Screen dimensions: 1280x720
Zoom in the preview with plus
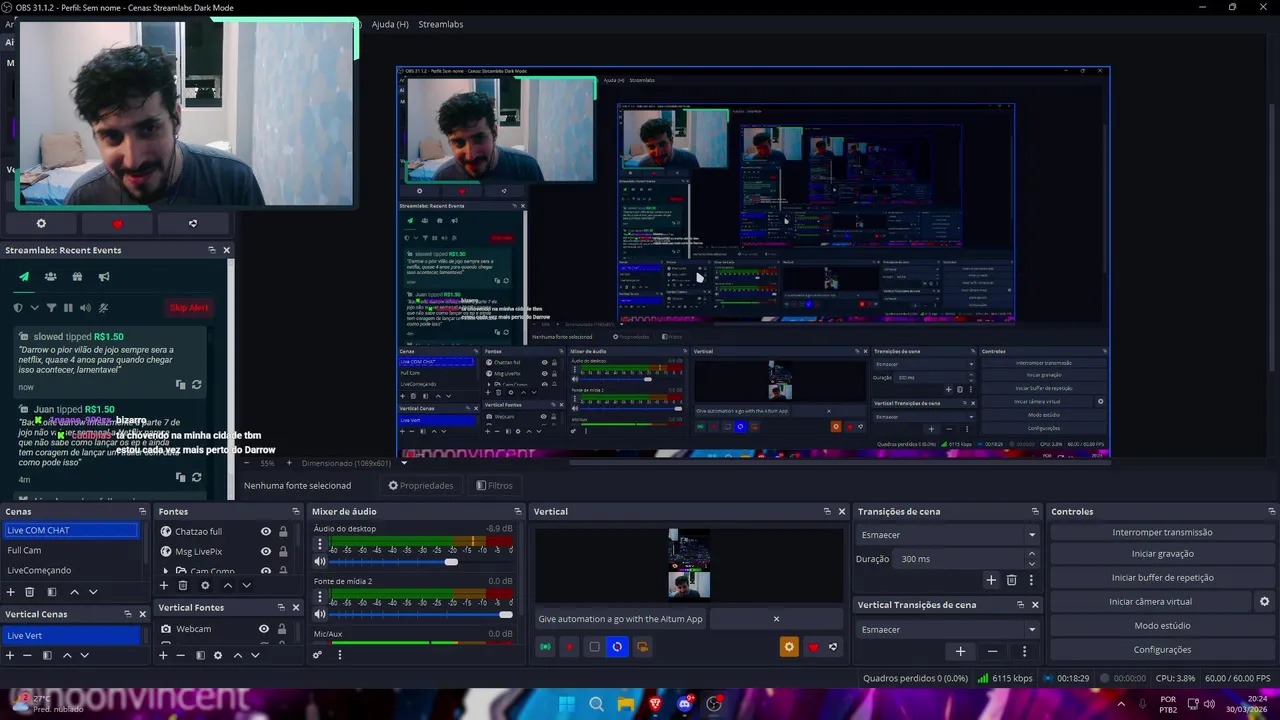(x=289, y=463)
